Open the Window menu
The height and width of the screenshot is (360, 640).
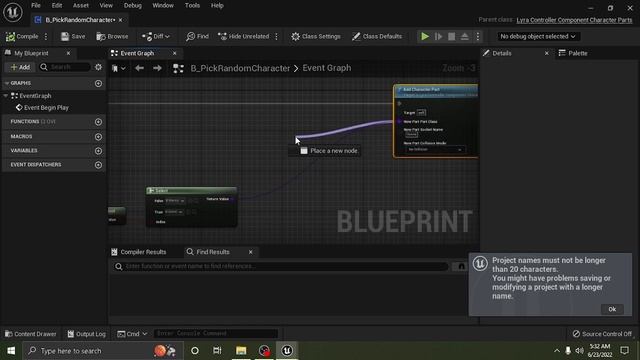coord(163,6)
